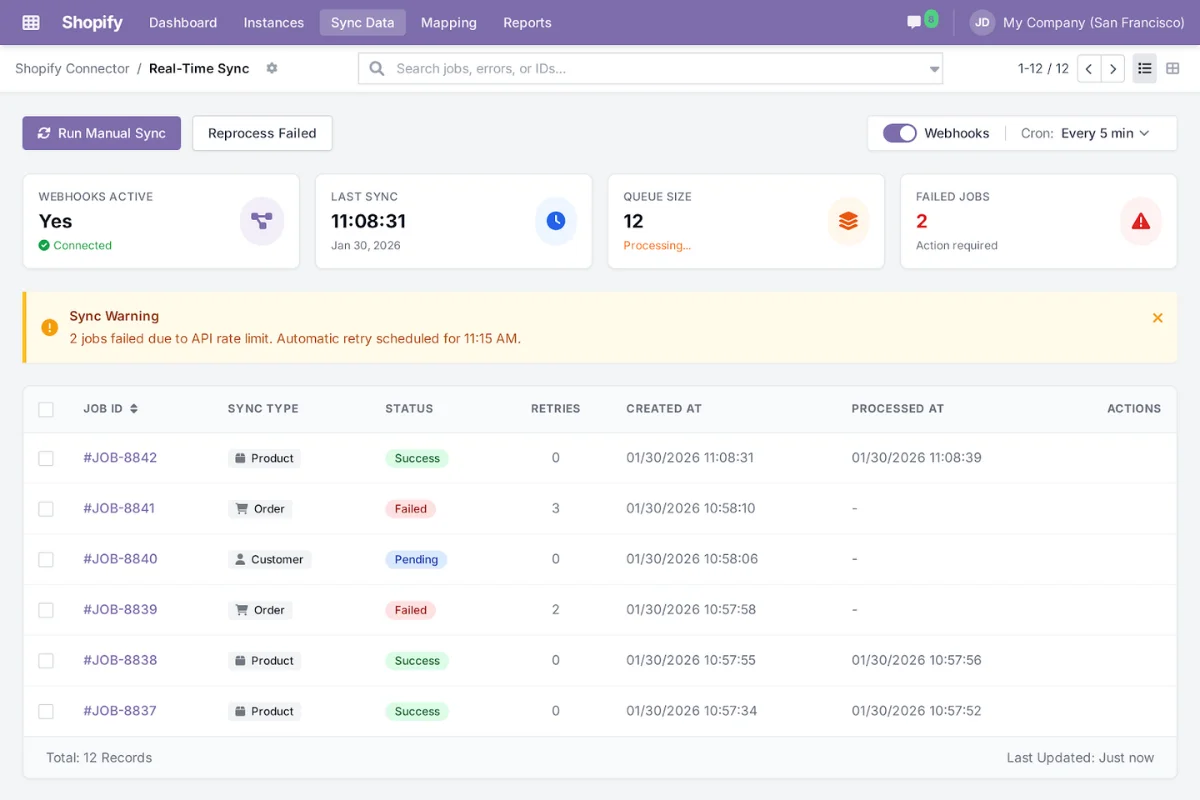Viewport: 1200px width, 800px height.
Task: Go to previous page arrow
Action: [x=1089, y=68]
